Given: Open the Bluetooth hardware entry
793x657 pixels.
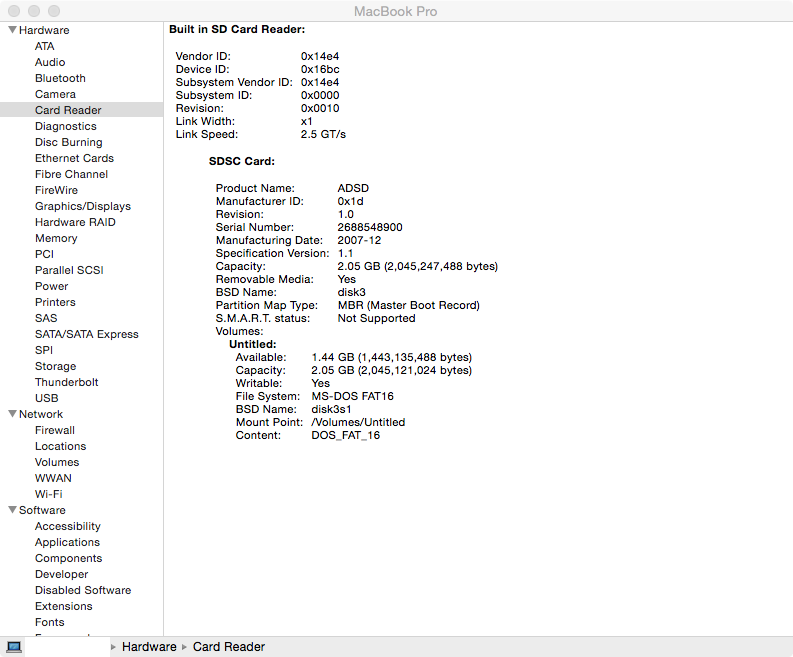Looking at the screenshot, I should click(x=60, y=78).
